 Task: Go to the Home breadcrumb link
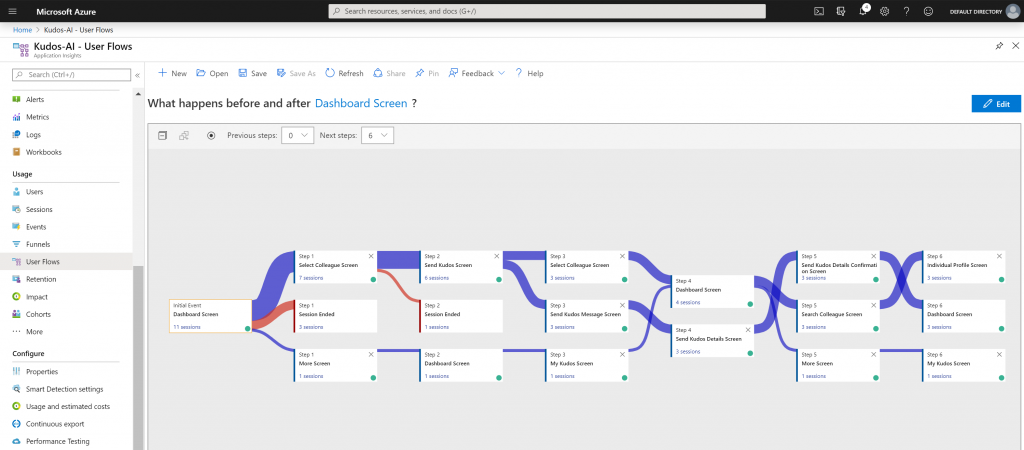coord(22,30)
